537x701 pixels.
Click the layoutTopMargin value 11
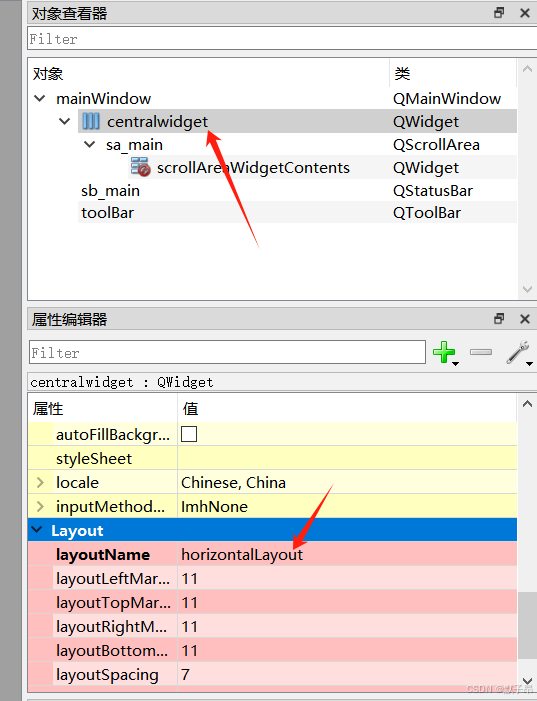(x=190, y=603)
